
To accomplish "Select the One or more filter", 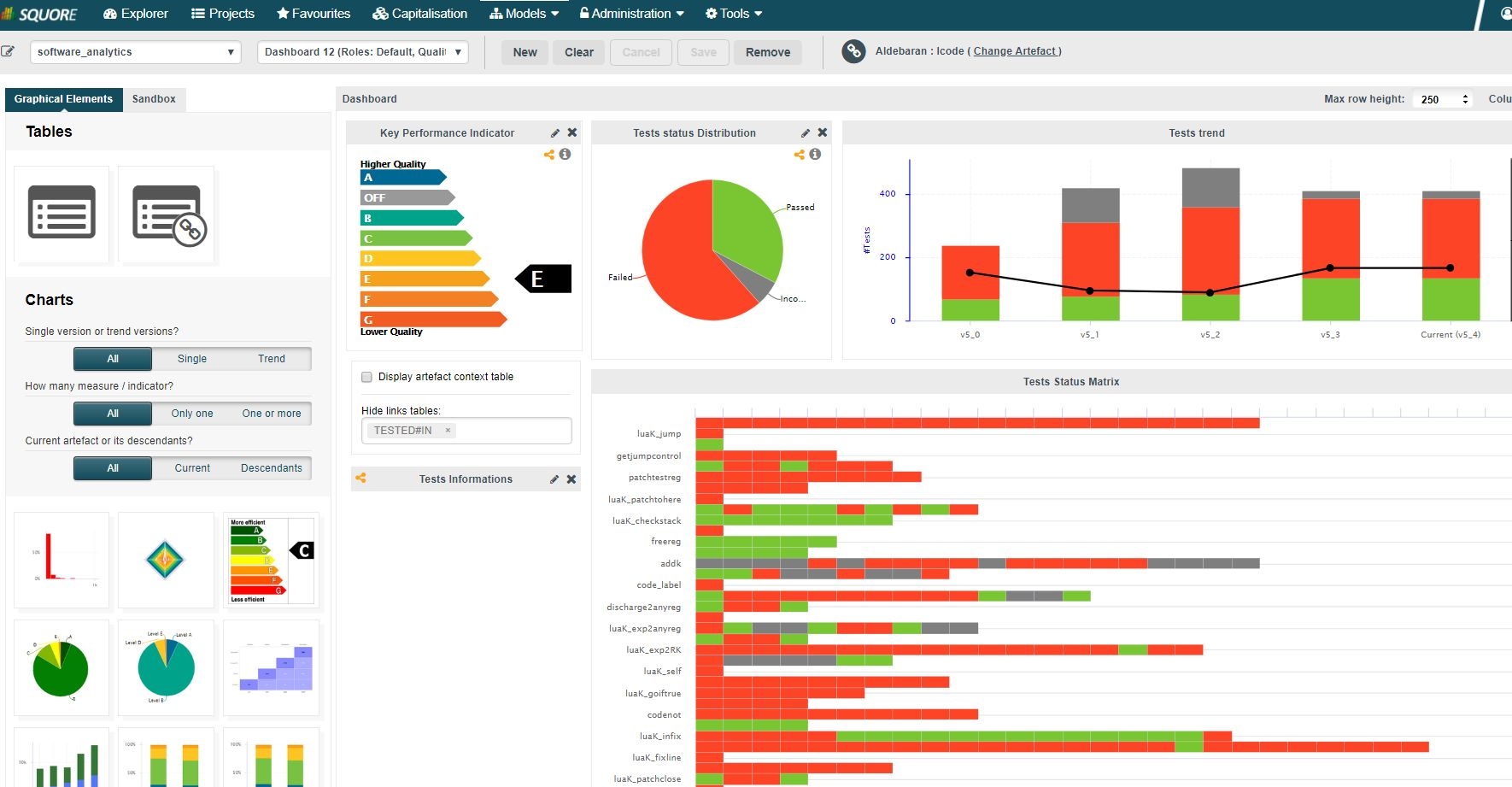I will [272, 414].
